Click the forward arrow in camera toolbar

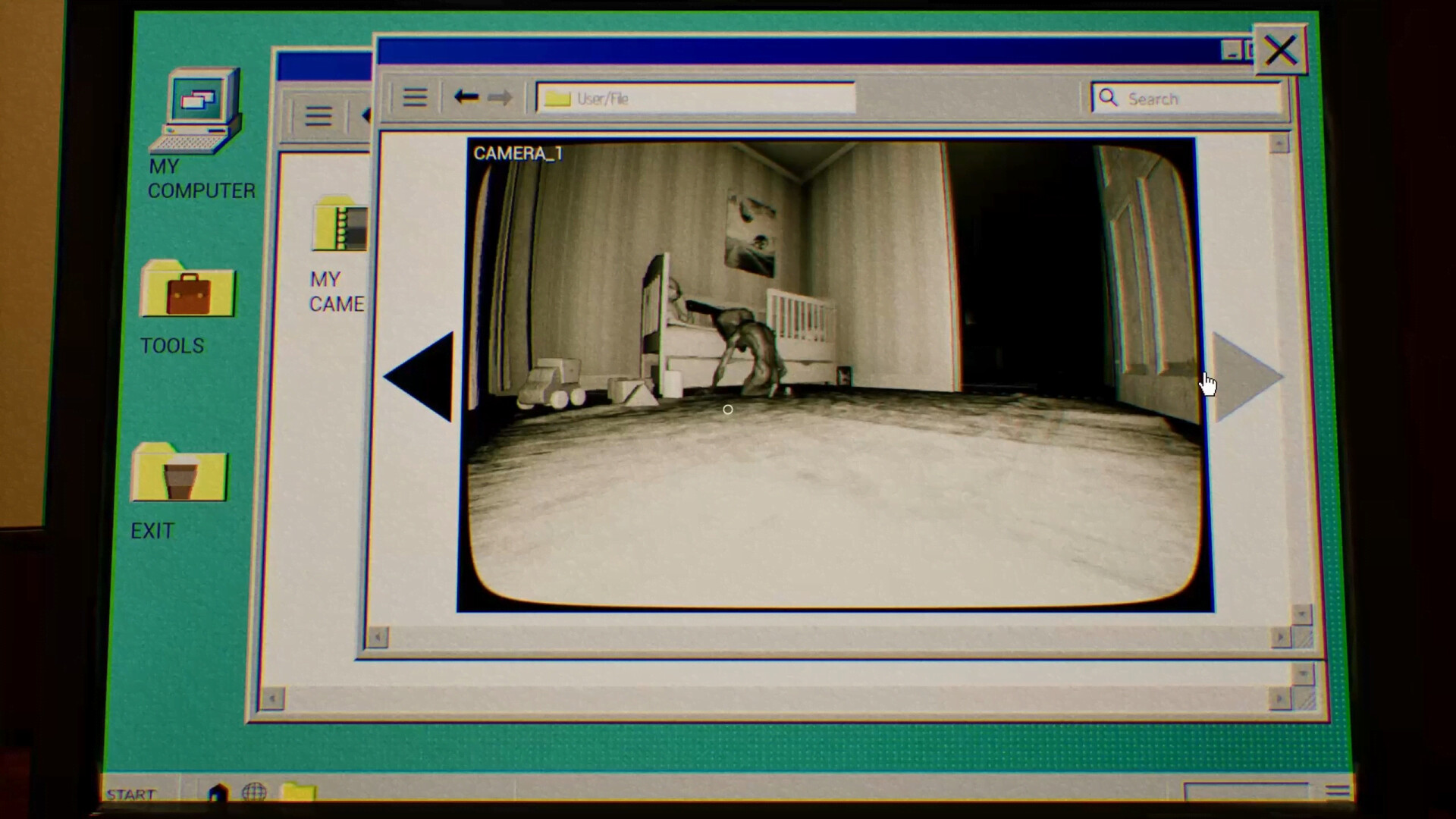click(500, 98)
